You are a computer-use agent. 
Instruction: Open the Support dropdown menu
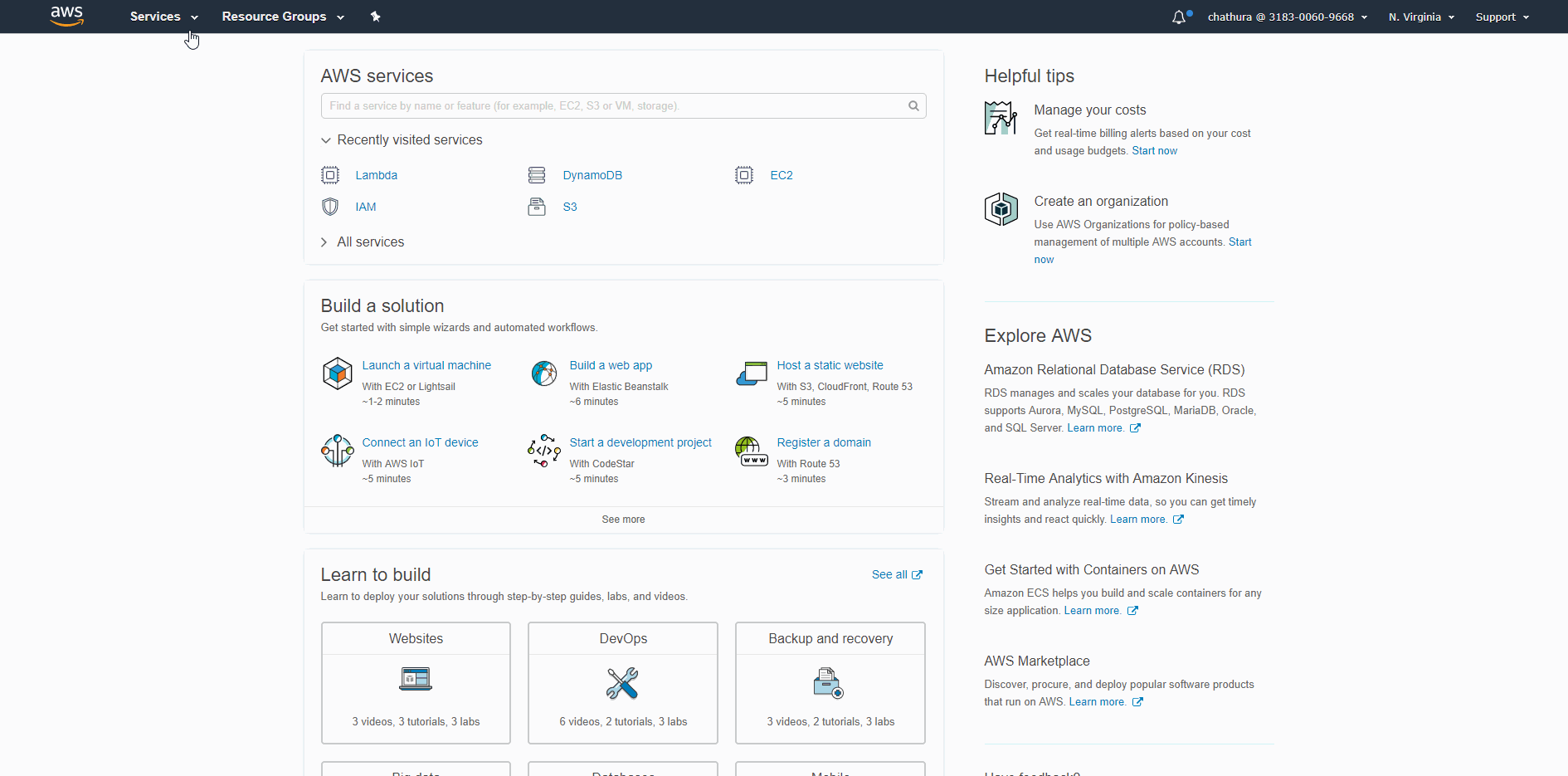tap(1502, 17)
